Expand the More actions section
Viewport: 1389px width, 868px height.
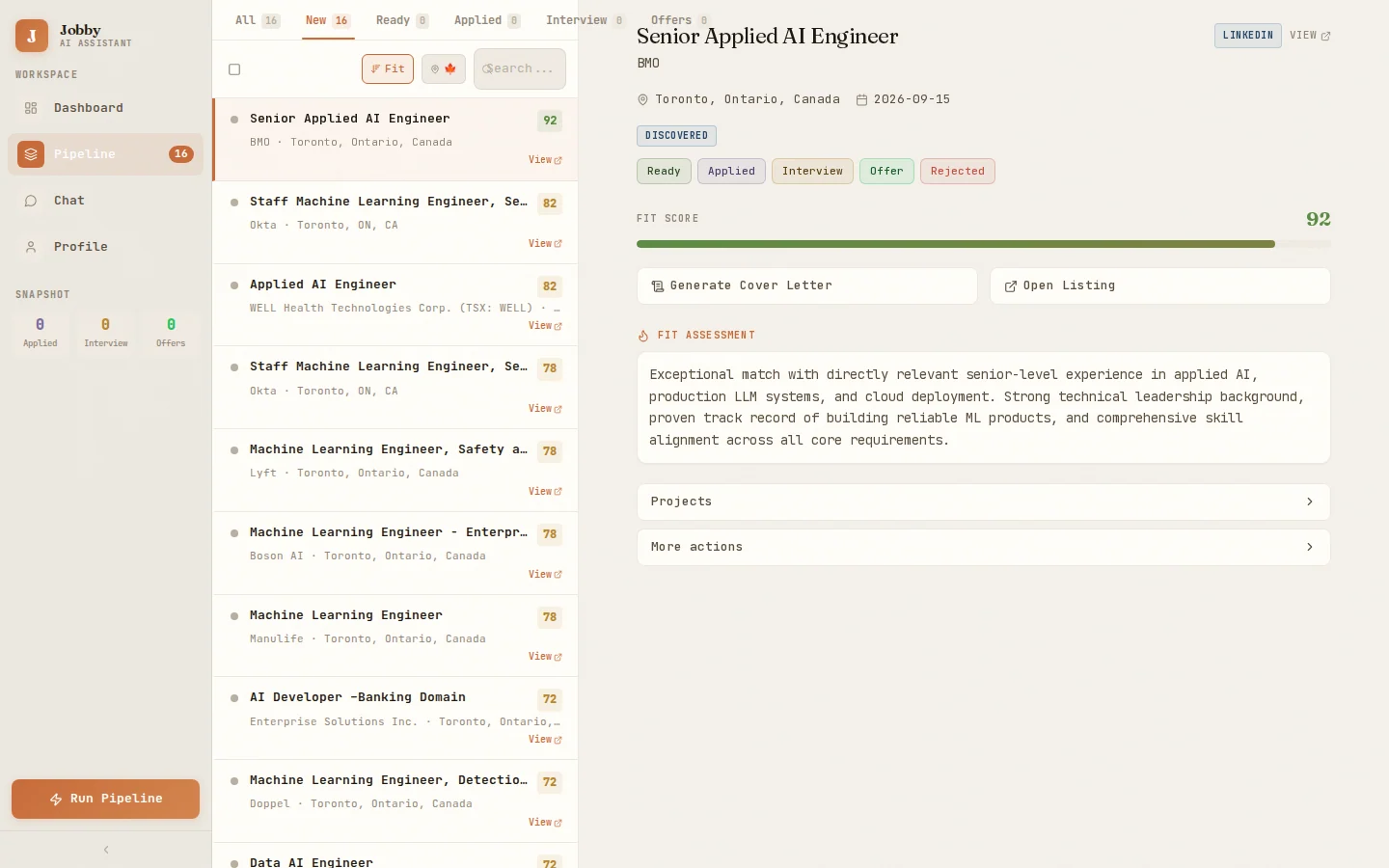[984, 548]
